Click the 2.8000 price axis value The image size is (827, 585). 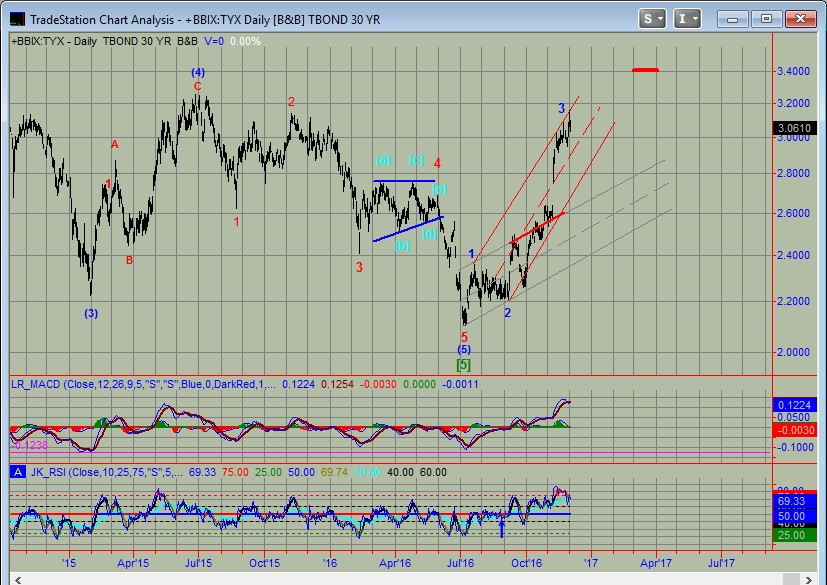pos(793,174)
